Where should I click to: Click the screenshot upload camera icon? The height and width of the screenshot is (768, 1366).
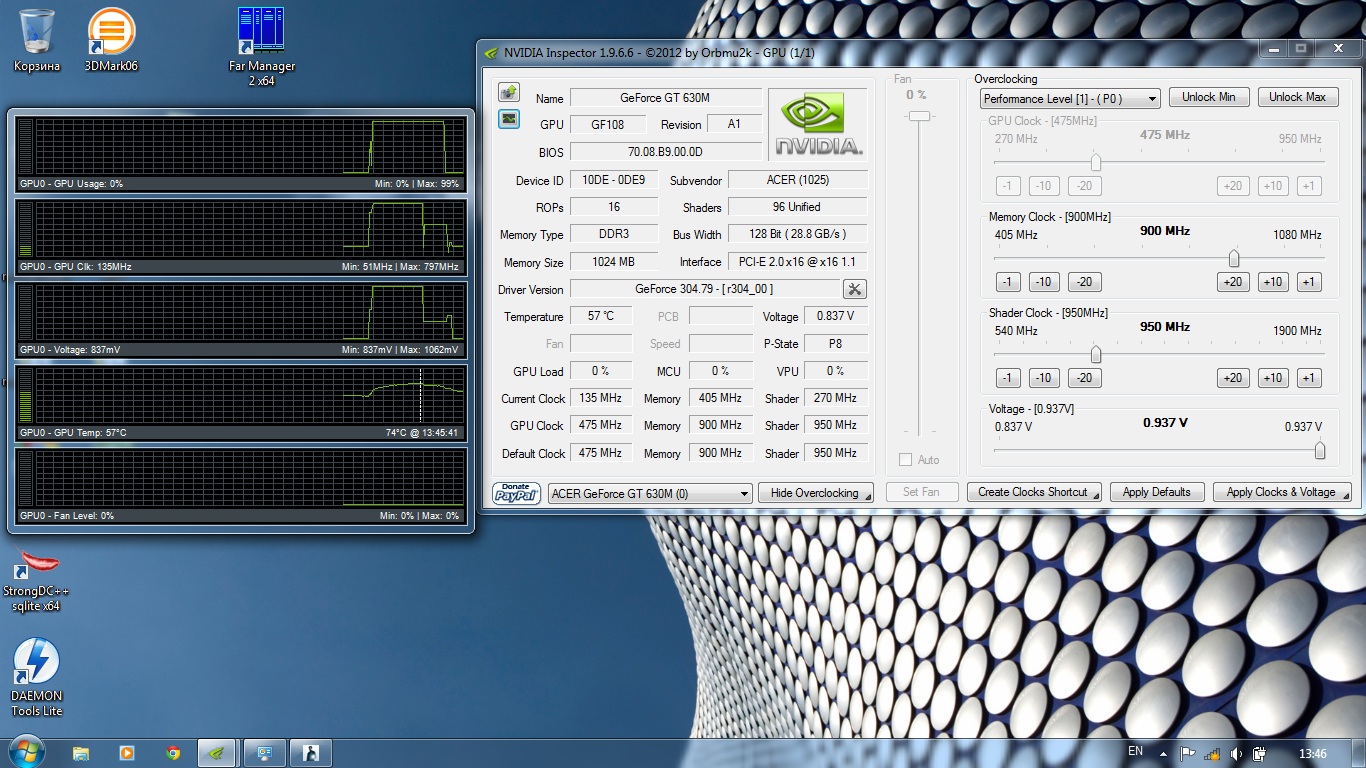[509, 93]
